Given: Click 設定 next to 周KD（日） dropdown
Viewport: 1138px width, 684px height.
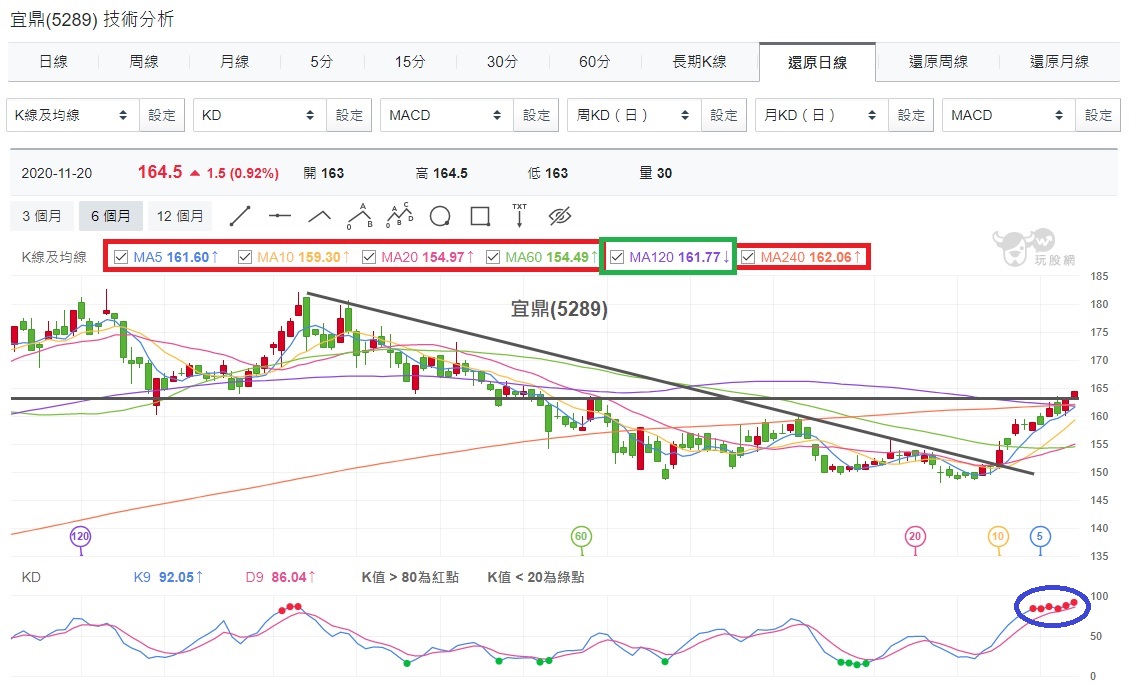Looking at the screenshot, I should pyautogui.click(x=724, y=115).
